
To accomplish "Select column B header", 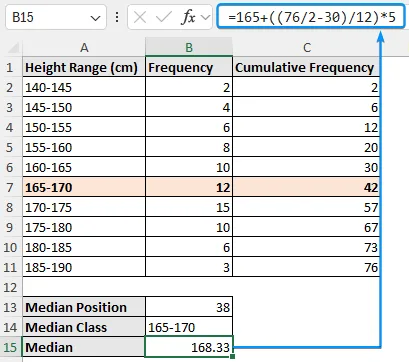I will (189, 47).
